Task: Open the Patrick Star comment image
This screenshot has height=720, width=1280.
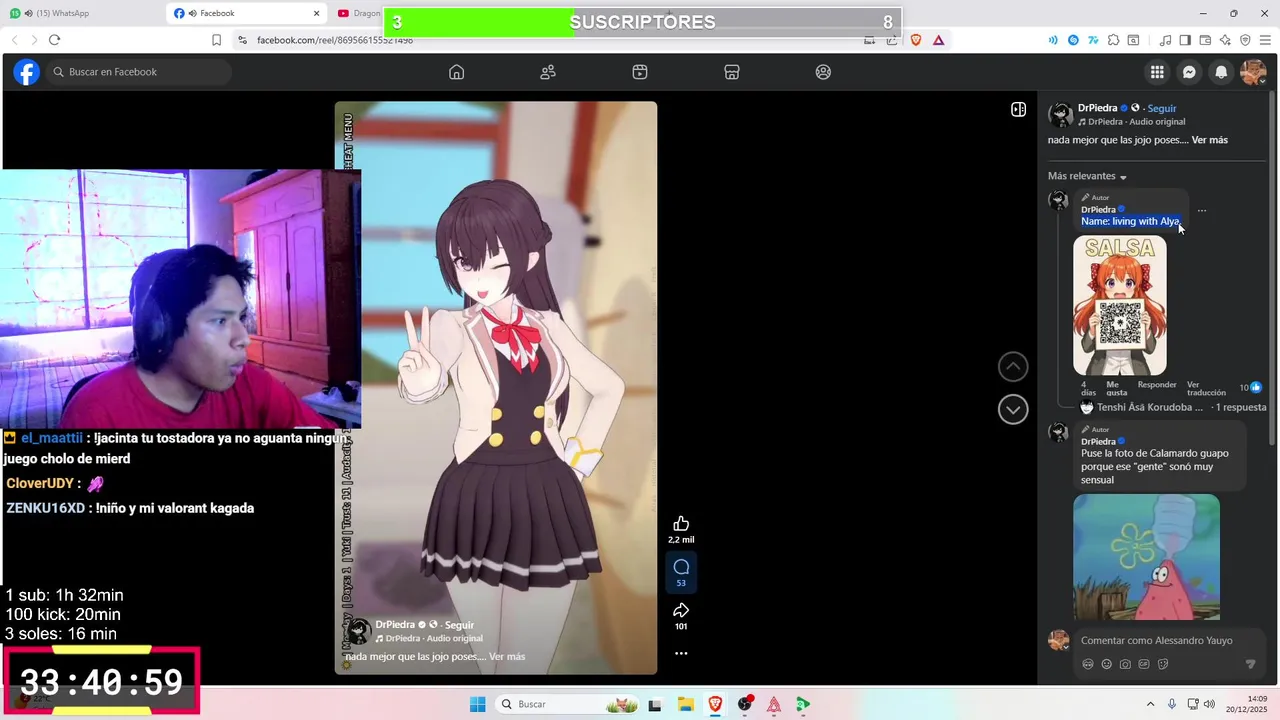Action: [x=1146, y=557]
